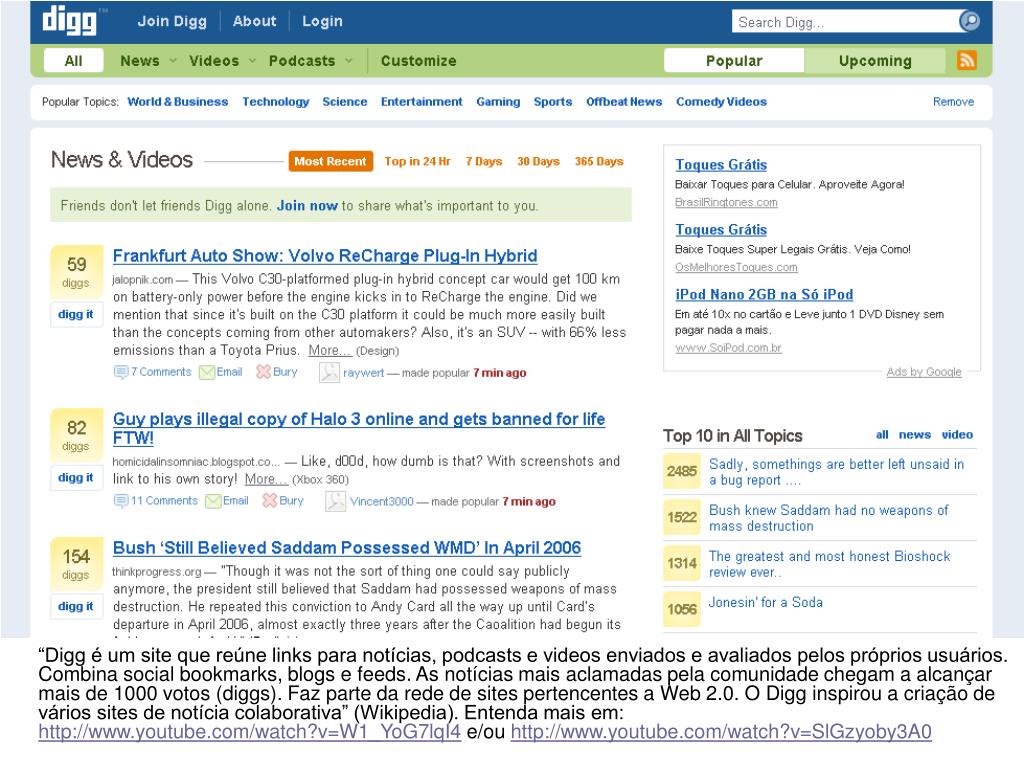Expand the News dropdown arrow
This screenshot has width=1024, height=768.
[x=173, y=61]
